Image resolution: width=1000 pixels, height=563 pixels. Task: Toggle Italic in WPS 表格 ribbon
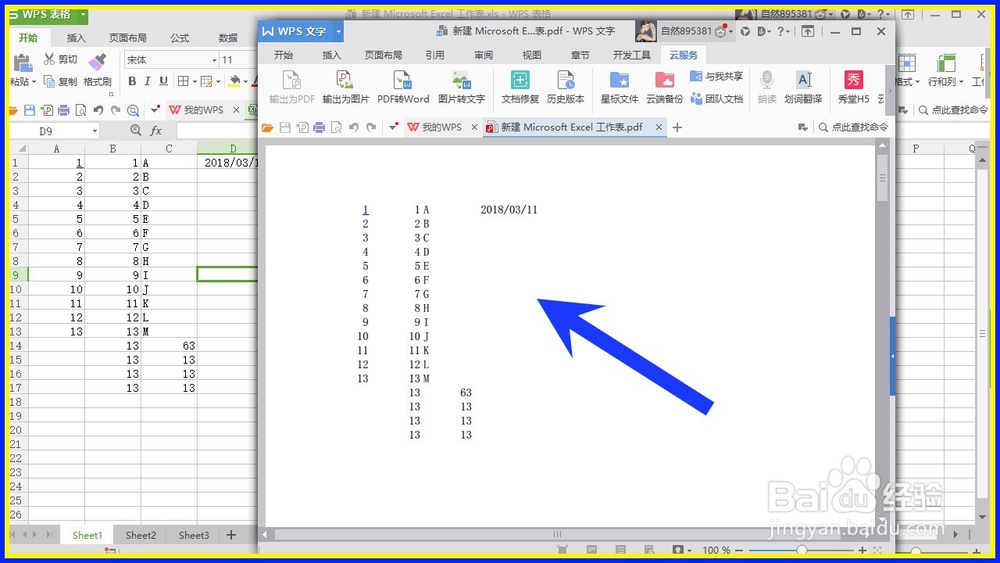click(147, 81)
